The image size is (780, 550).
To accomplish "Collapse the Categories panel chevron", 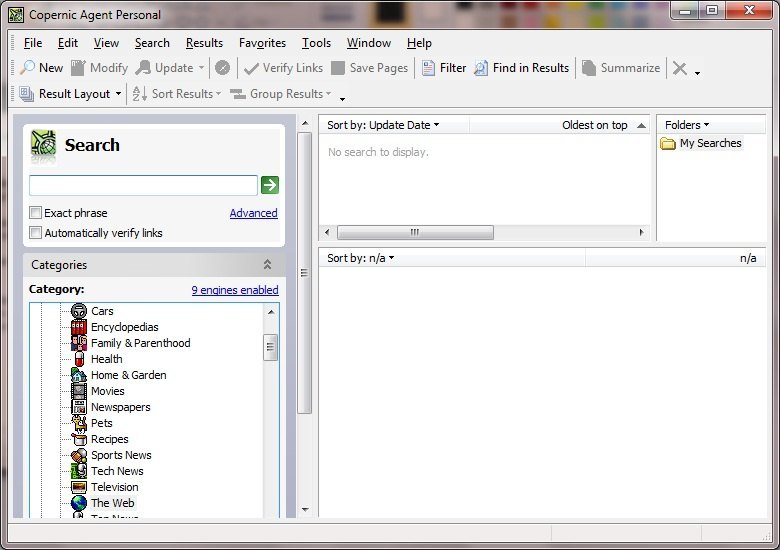I will click(267, 265).
